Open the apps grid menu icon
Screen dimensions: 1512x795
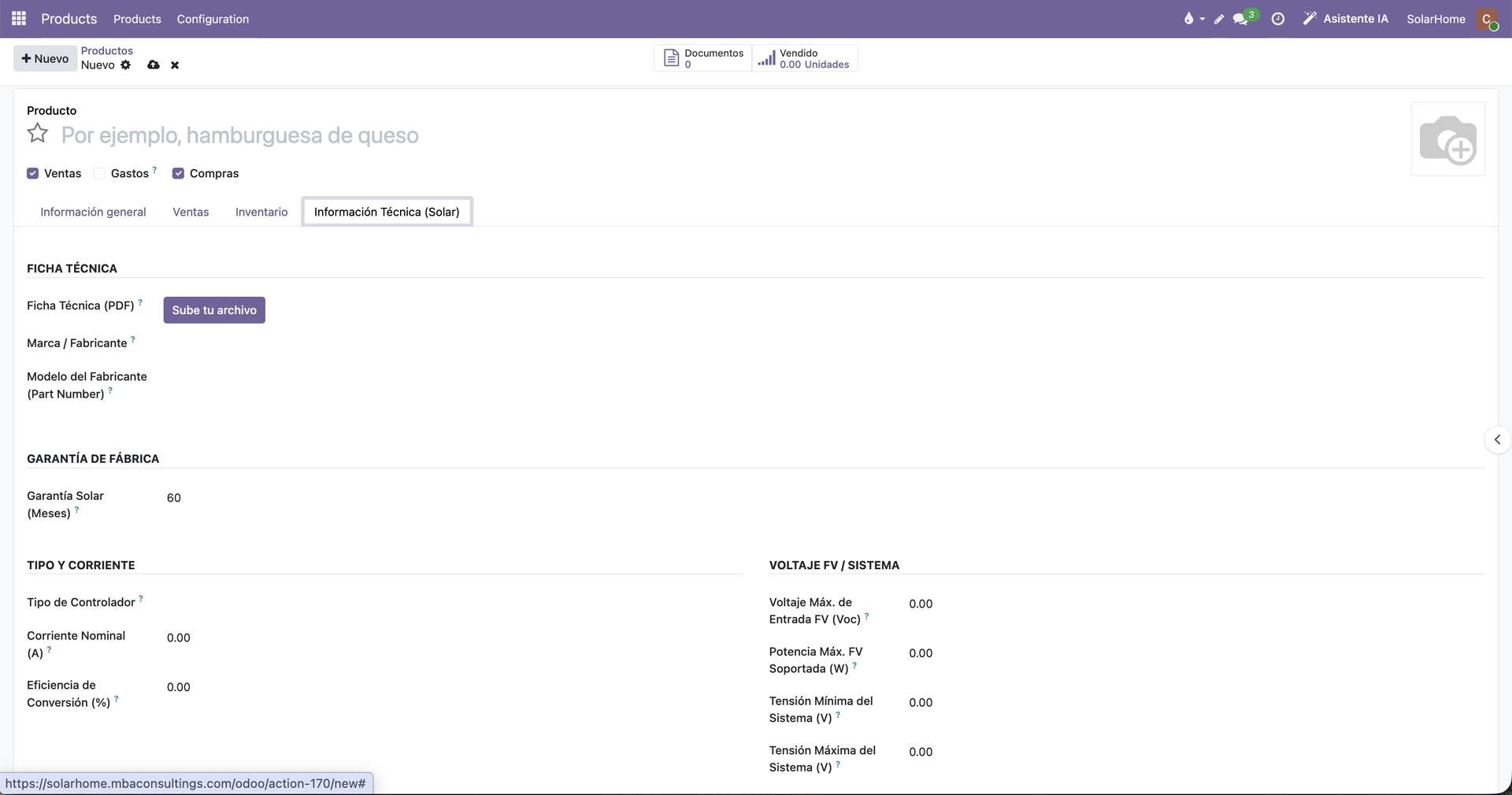click(19, 18)
